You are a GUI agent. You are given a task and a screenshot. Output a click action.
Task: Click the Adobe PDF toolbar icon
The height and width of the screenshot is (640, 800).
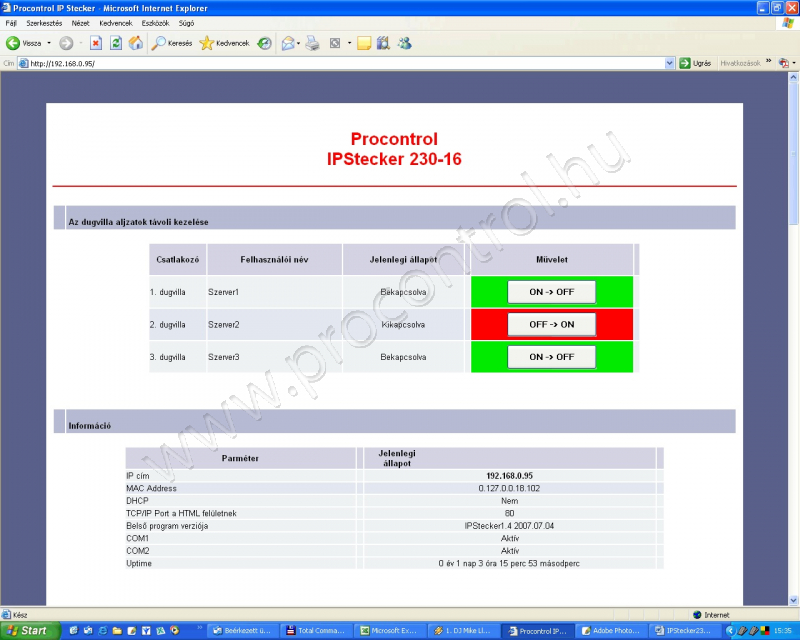tap(783, 63)
